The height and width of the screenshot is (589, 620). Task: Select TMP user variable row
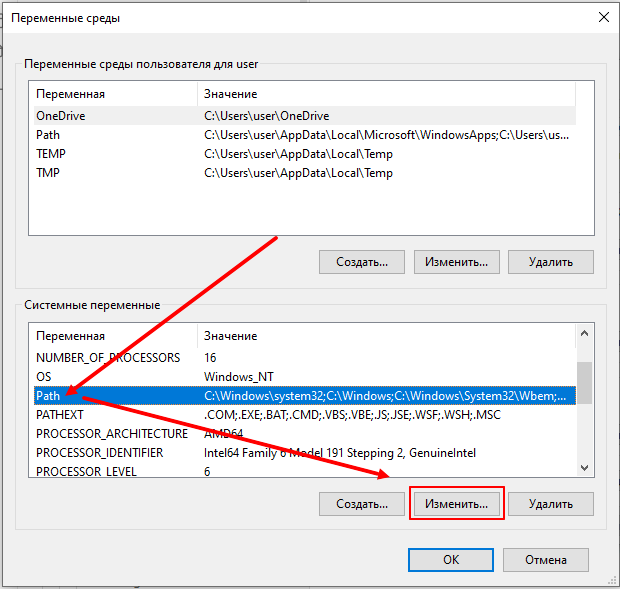pos(49,173)
